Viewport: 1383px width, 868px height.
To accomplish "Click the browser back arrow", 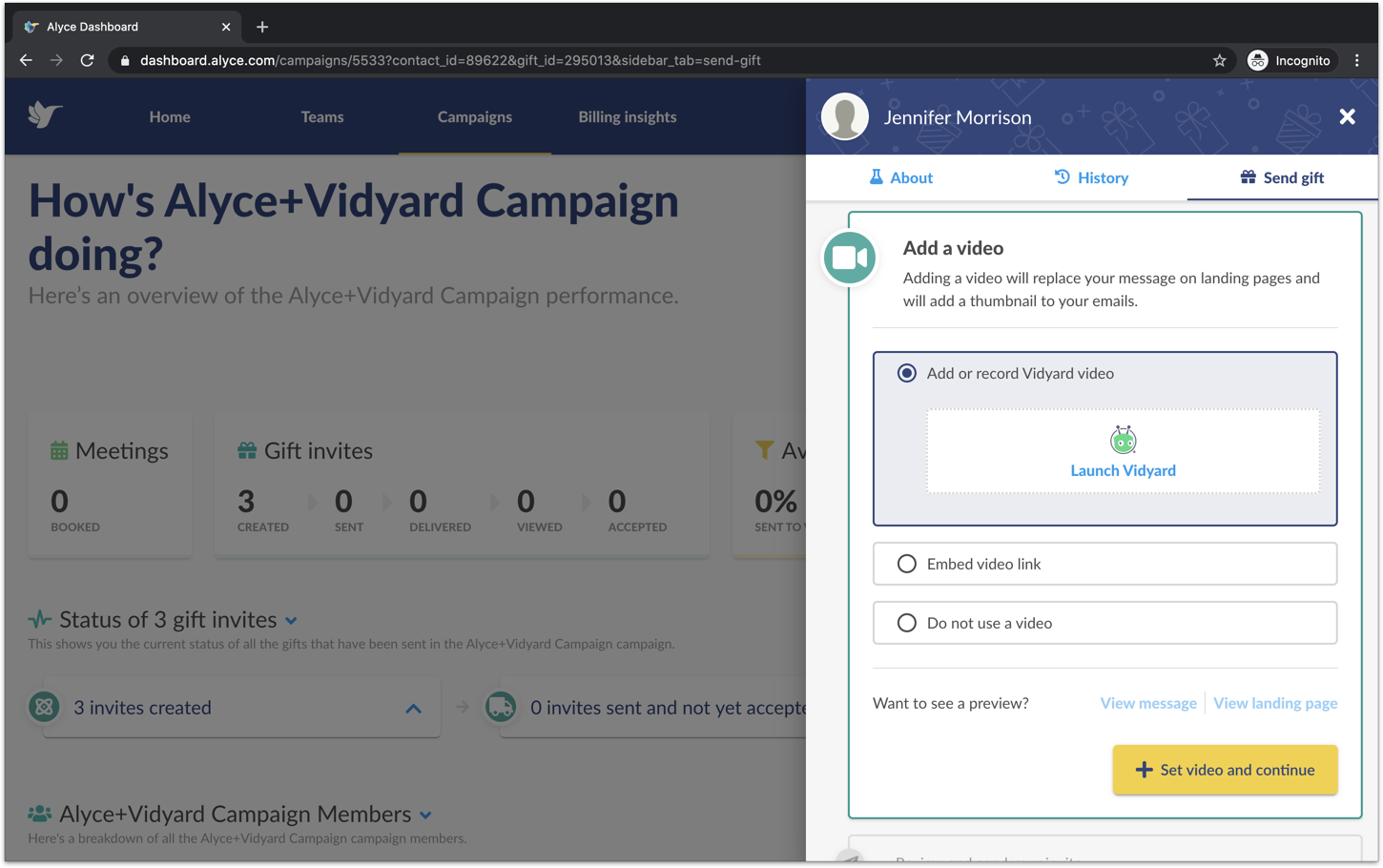I will [26, 60].
